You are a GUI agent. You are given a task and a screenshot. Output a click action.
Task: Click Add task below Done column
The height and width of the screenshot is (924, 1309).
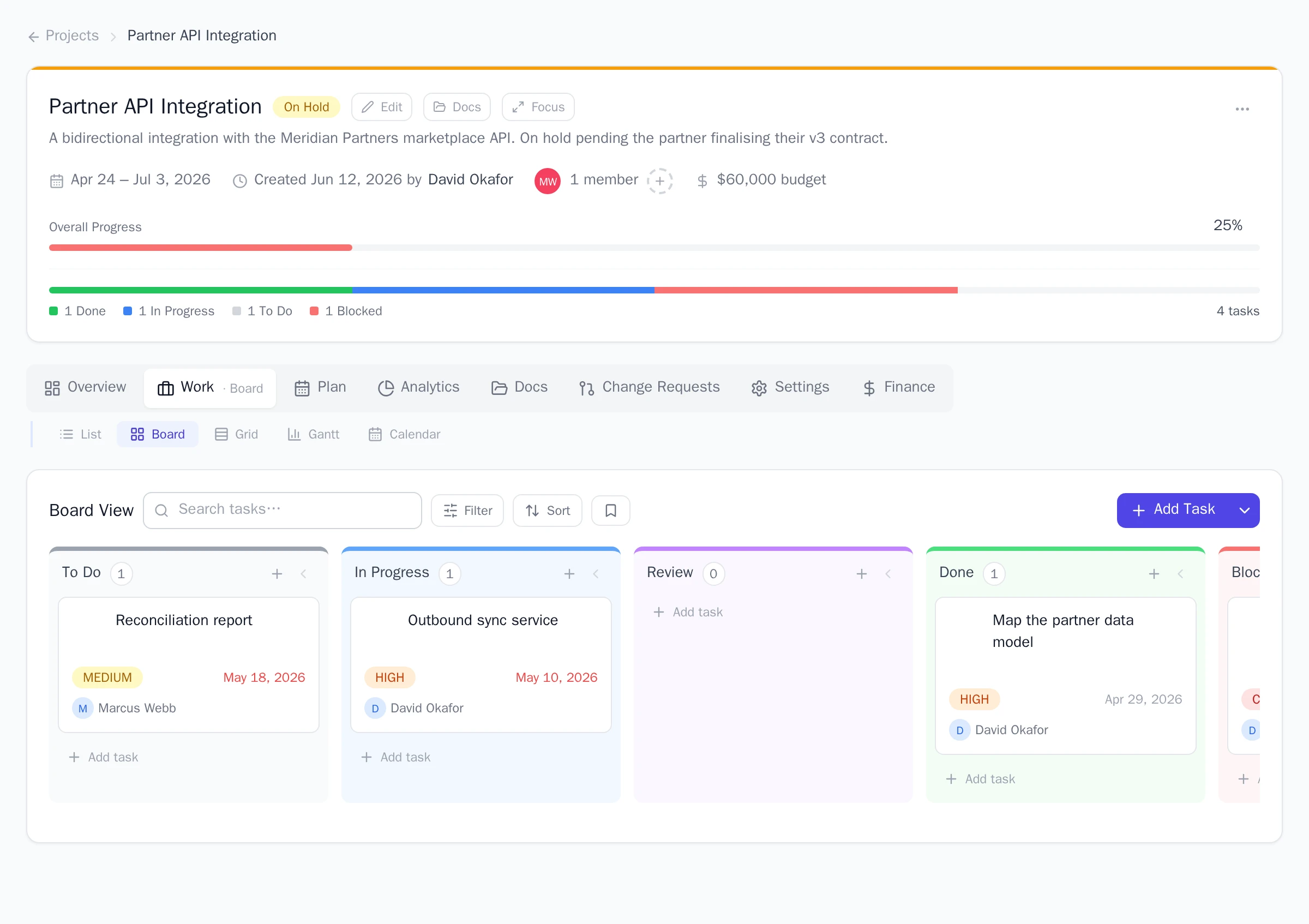(x=981, y=779)
